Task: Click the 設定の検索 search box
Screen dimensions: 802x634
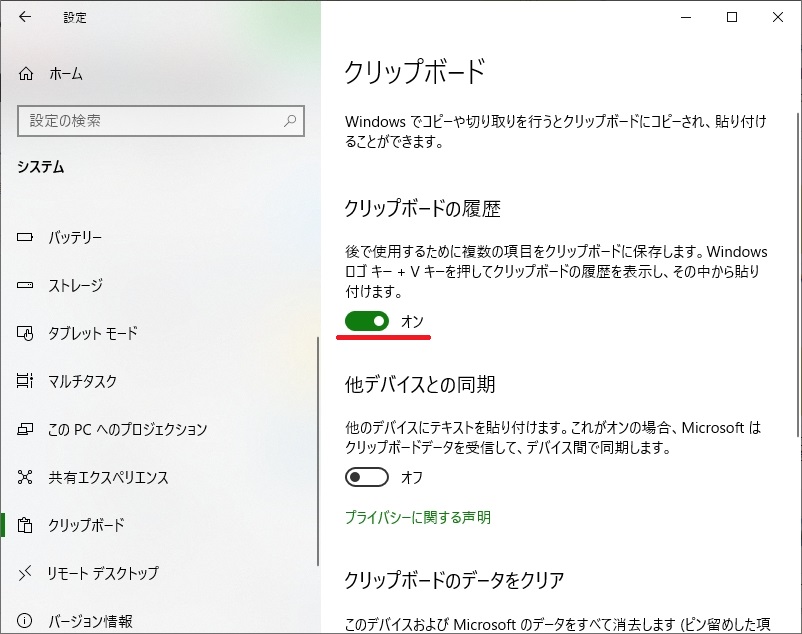Action: click(161, 121)
